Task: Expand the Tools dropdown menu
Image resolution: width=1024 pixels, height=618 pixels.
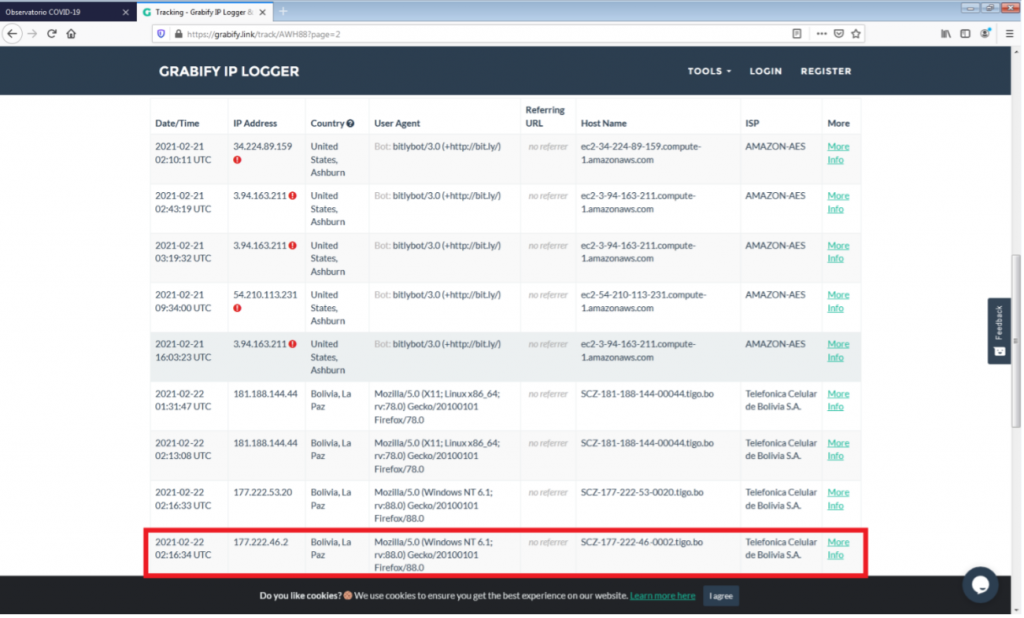Action: pos(709,71)
